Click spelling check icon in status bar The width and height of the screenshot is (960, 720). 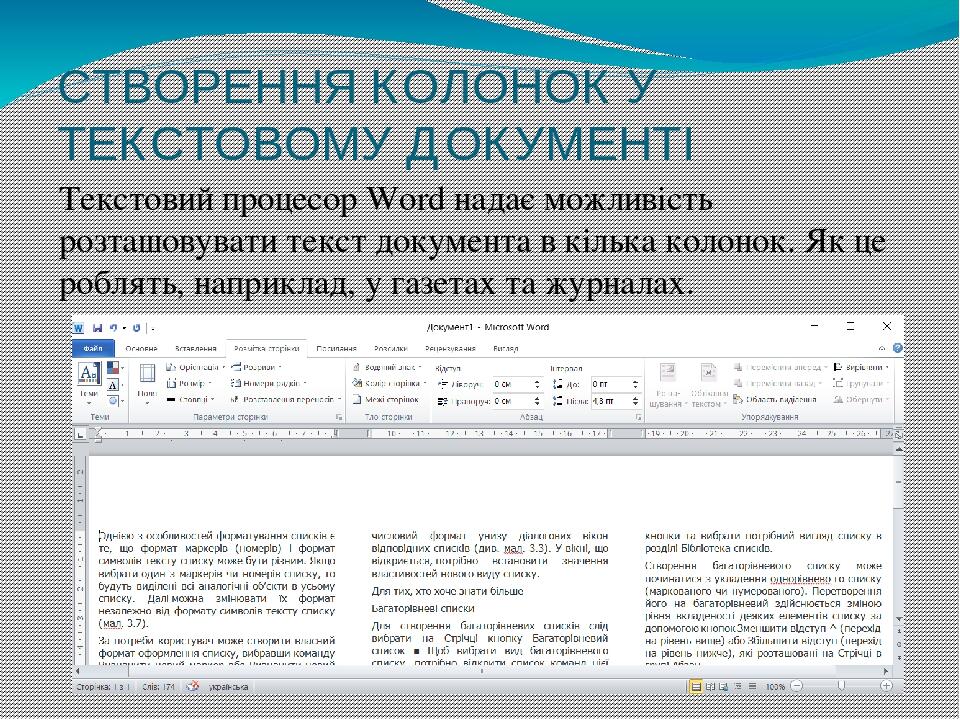[193, 686]
